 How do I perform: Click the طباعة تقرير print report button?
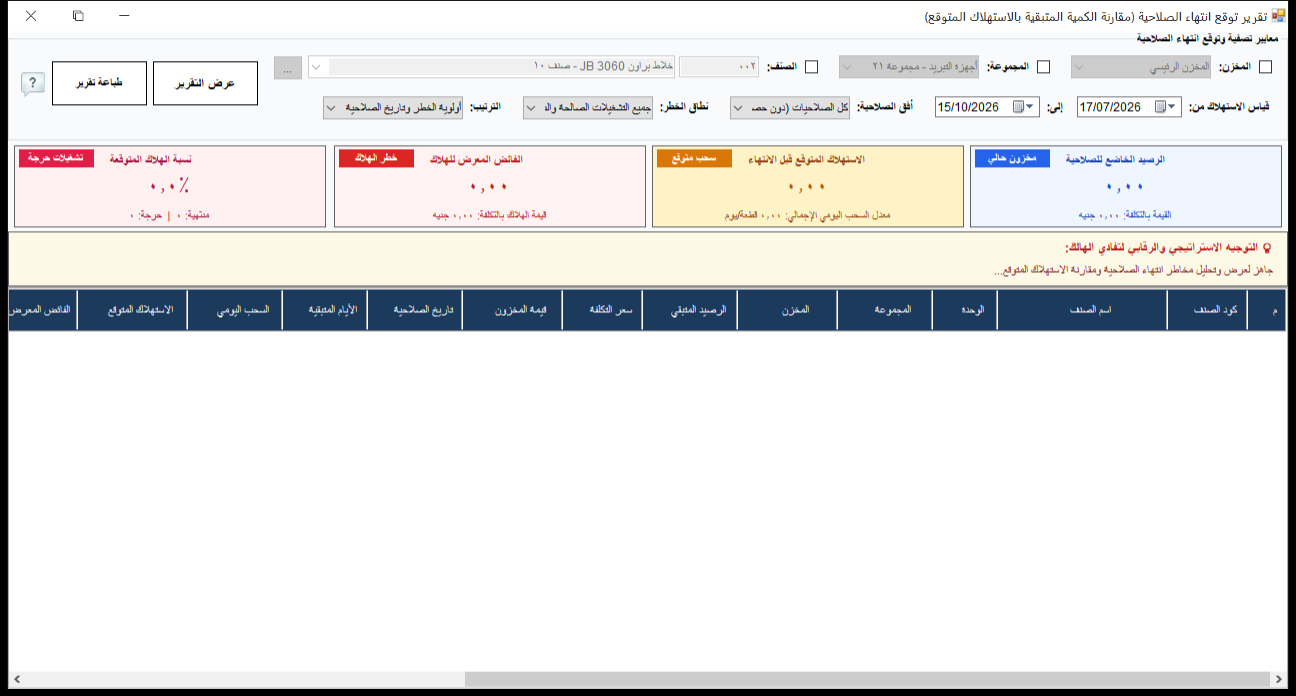pyautogui.click(x=99, y=83)
